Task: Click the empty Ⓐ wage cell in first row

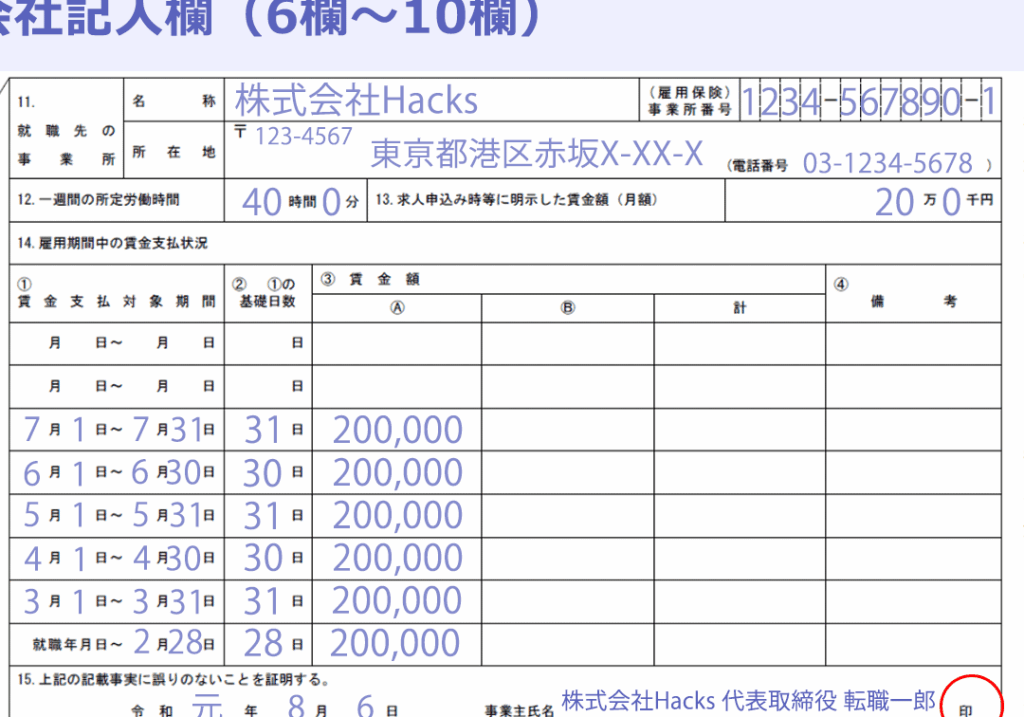Action: pos(396,344)
